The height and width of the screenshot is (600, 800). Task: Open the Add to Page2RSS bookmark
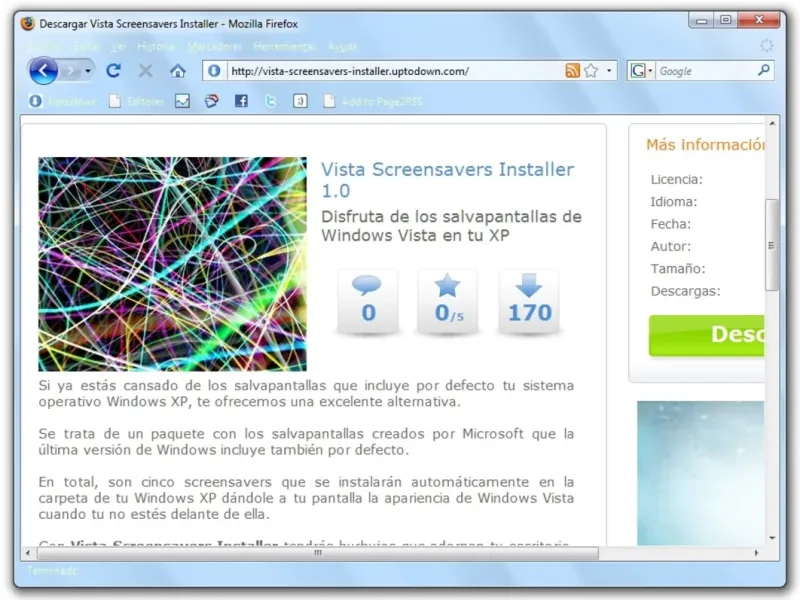click(x=373, y=101)
